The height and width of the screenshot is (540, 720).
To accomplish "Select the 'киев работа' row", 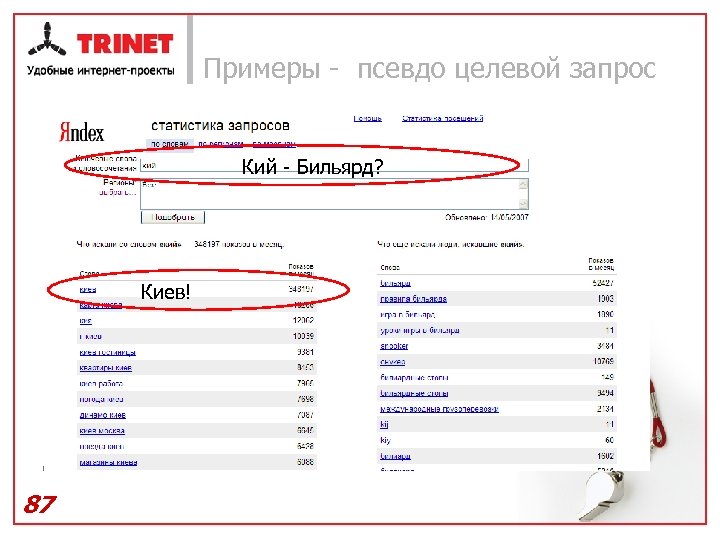I will pyautogui.click(x=197, y=383).
